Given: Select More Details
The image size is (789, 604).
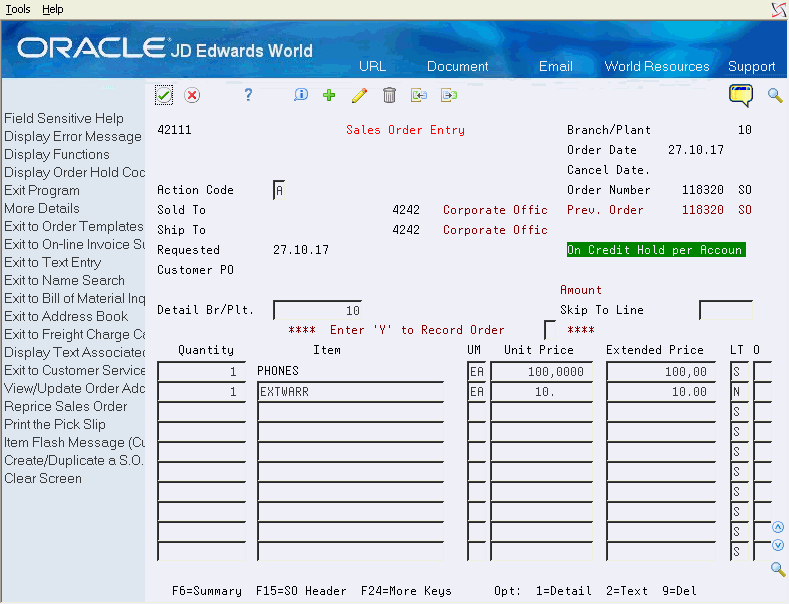Looking at the screenshot, I should coord(42,208).
